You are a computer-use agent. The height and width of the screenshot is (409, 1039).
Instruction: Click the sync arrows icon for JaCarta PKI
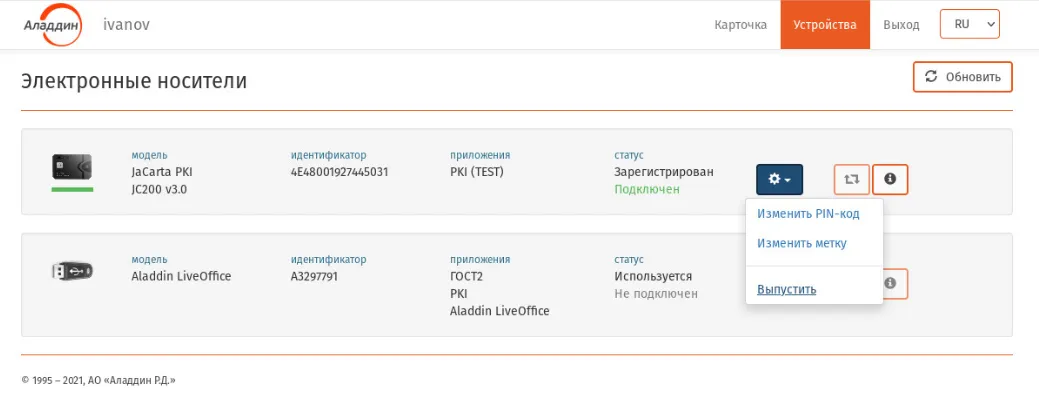tap(851, 180)
